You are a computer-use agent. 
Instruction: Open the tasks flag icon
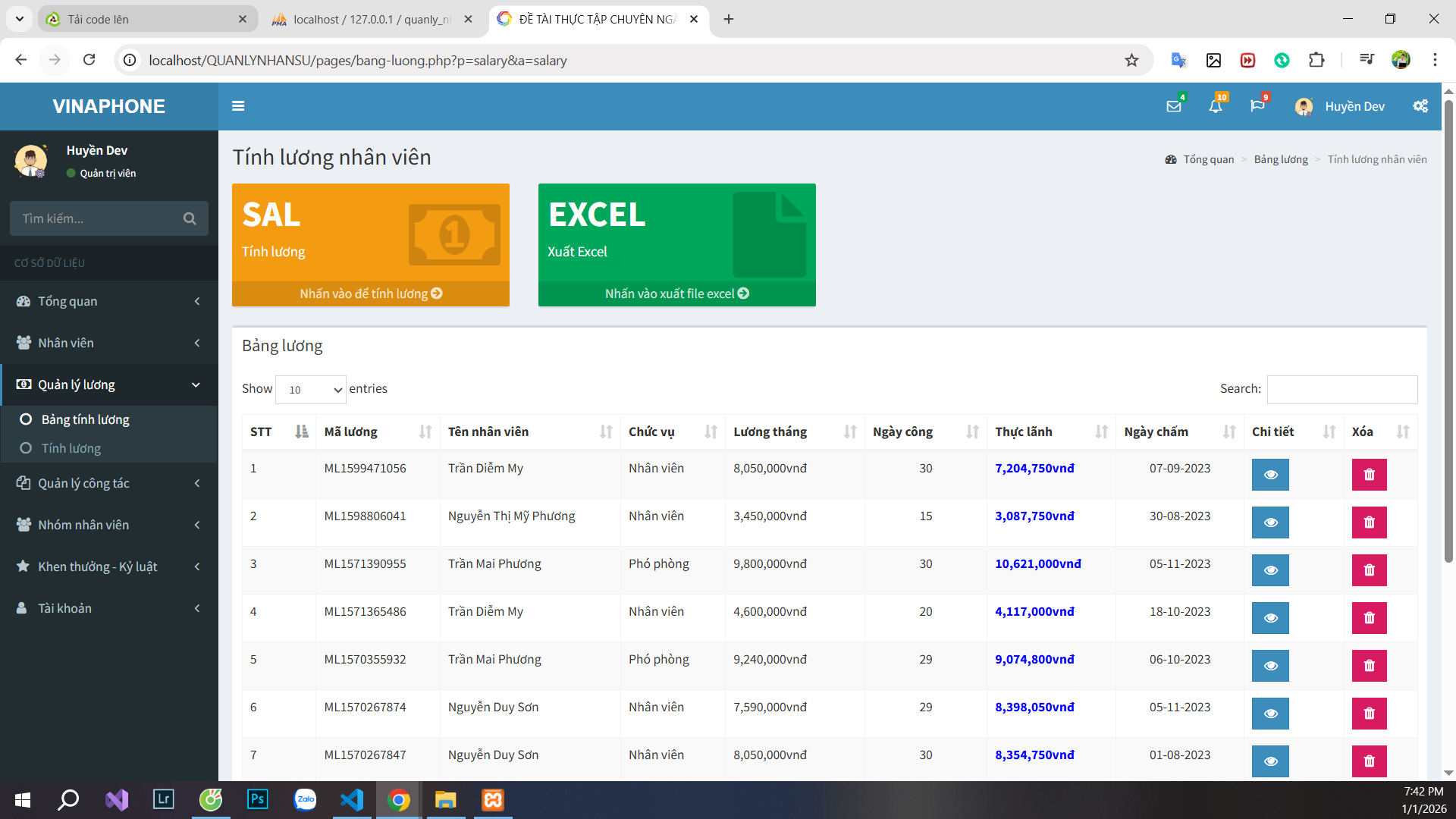pos(1257,106)
